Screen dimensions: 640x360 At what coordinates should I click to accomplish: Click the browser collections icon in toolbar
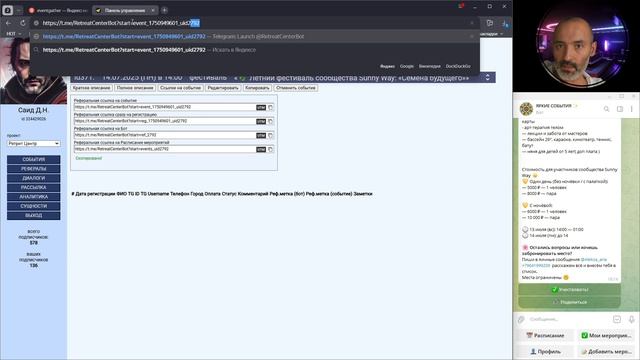(490, 23)
